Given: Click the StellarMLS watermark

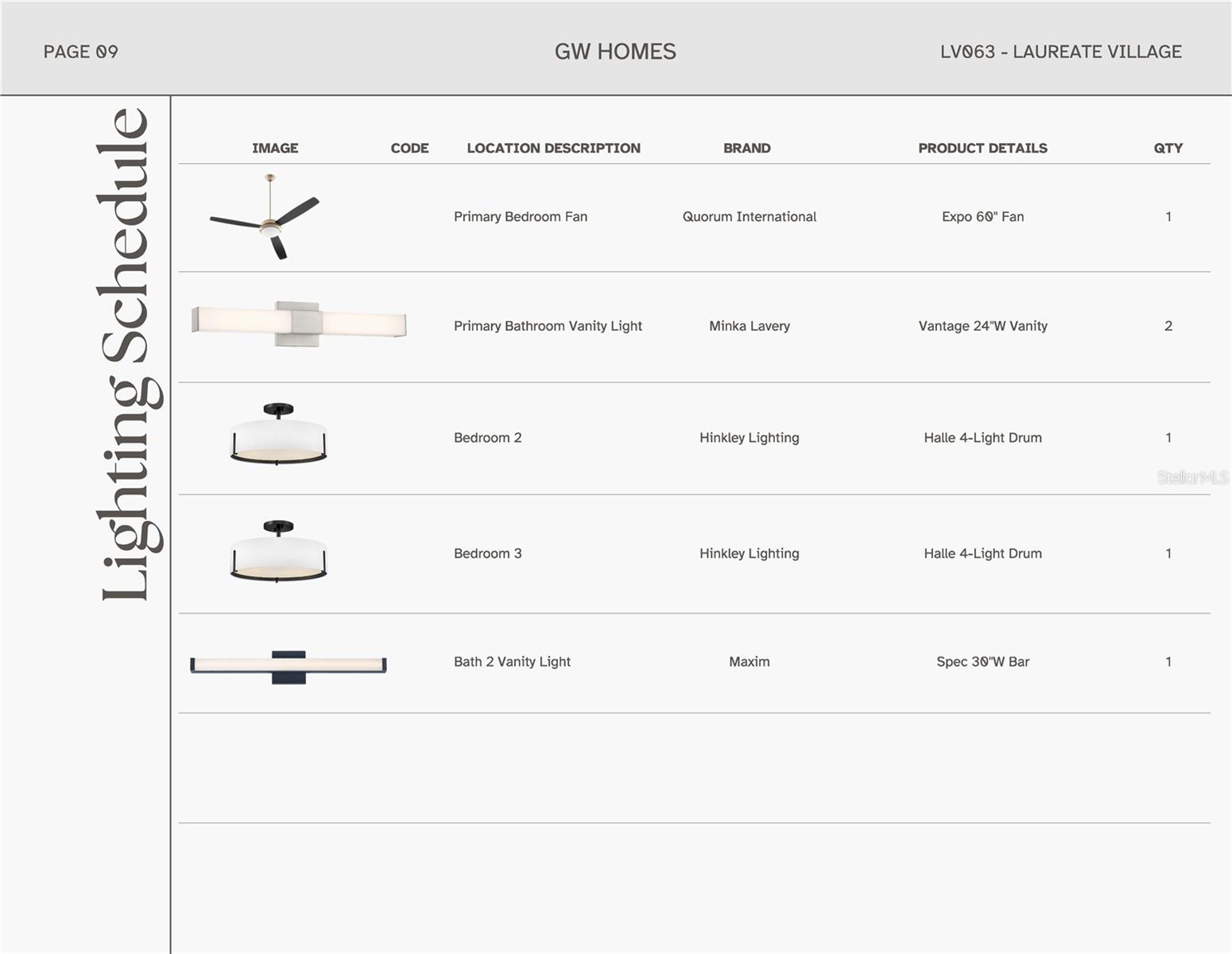Looking at the screenshot, I should pyautogui.click(x=1192, y=477).
